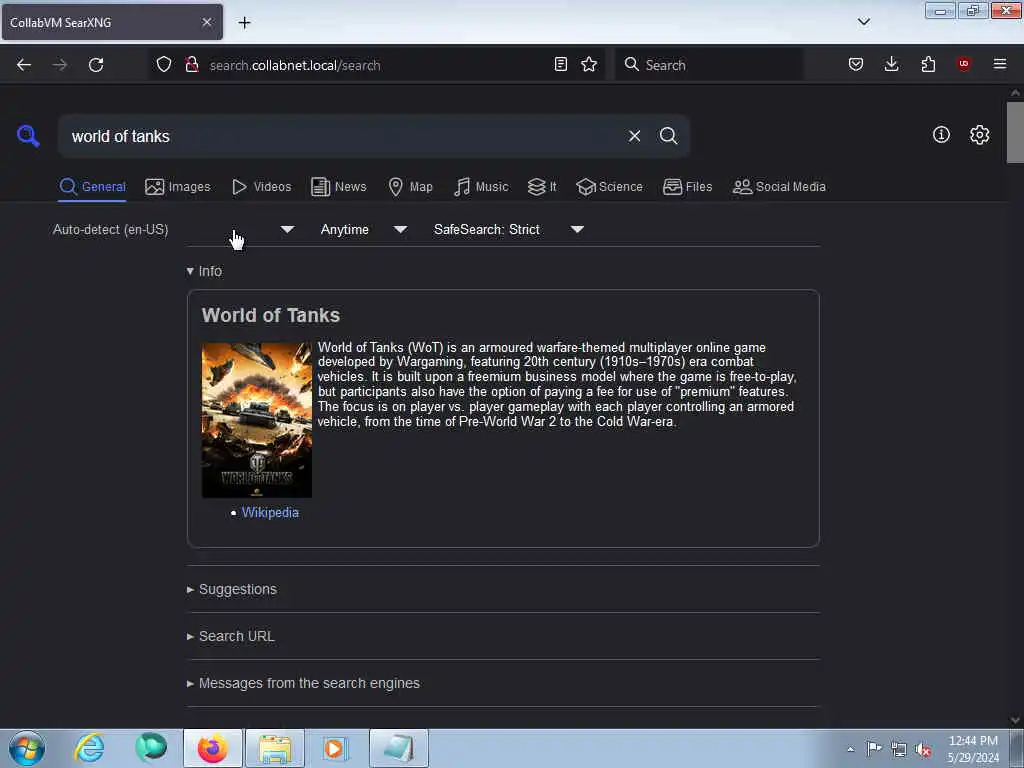
Task: Open the uBlock Origin extension icon
Action: coord(963,64)
